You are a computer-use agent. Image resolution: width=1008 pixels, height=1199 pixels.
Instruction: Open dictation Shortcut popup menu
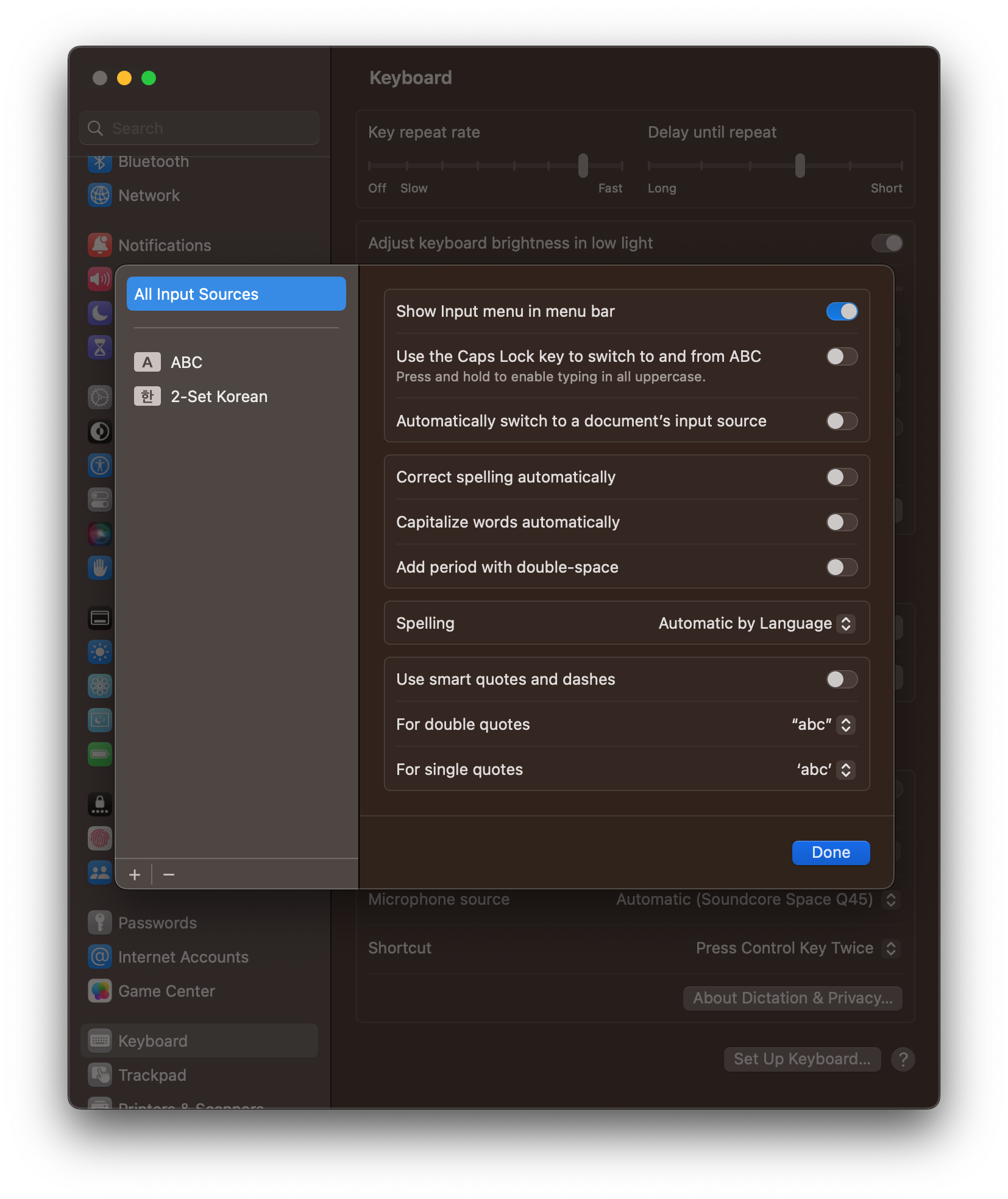tap(798, 948)
